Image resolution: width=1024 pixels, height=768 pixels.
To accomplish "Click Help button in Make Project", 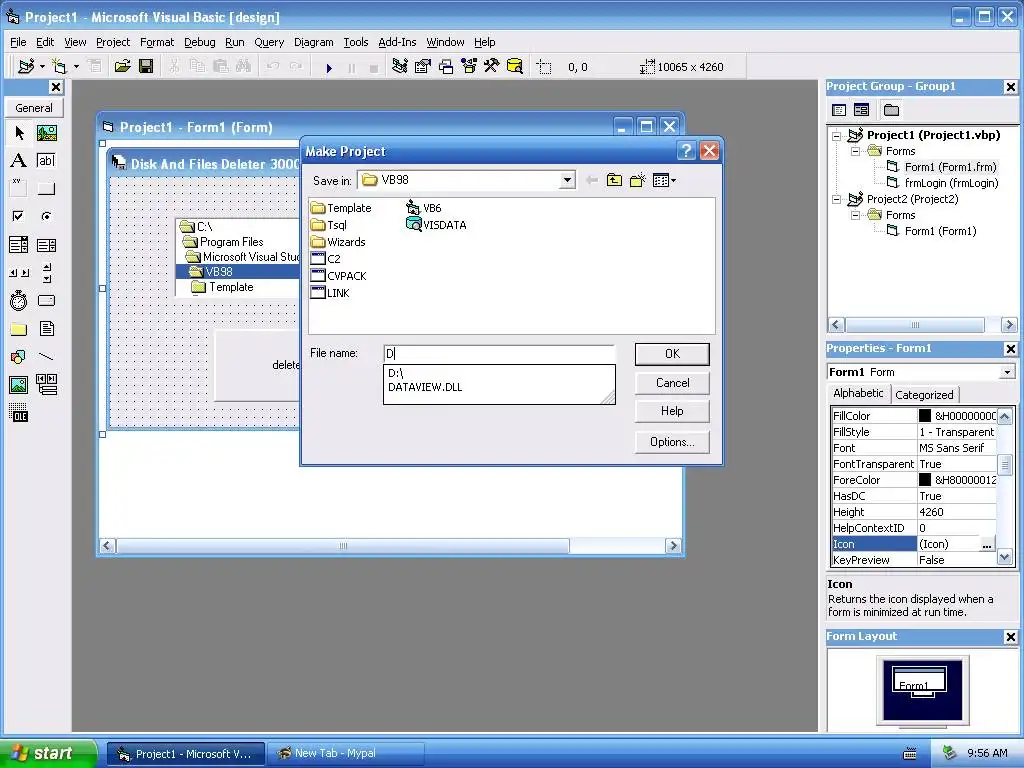I will pyautogui.click(x=672, y=411).
